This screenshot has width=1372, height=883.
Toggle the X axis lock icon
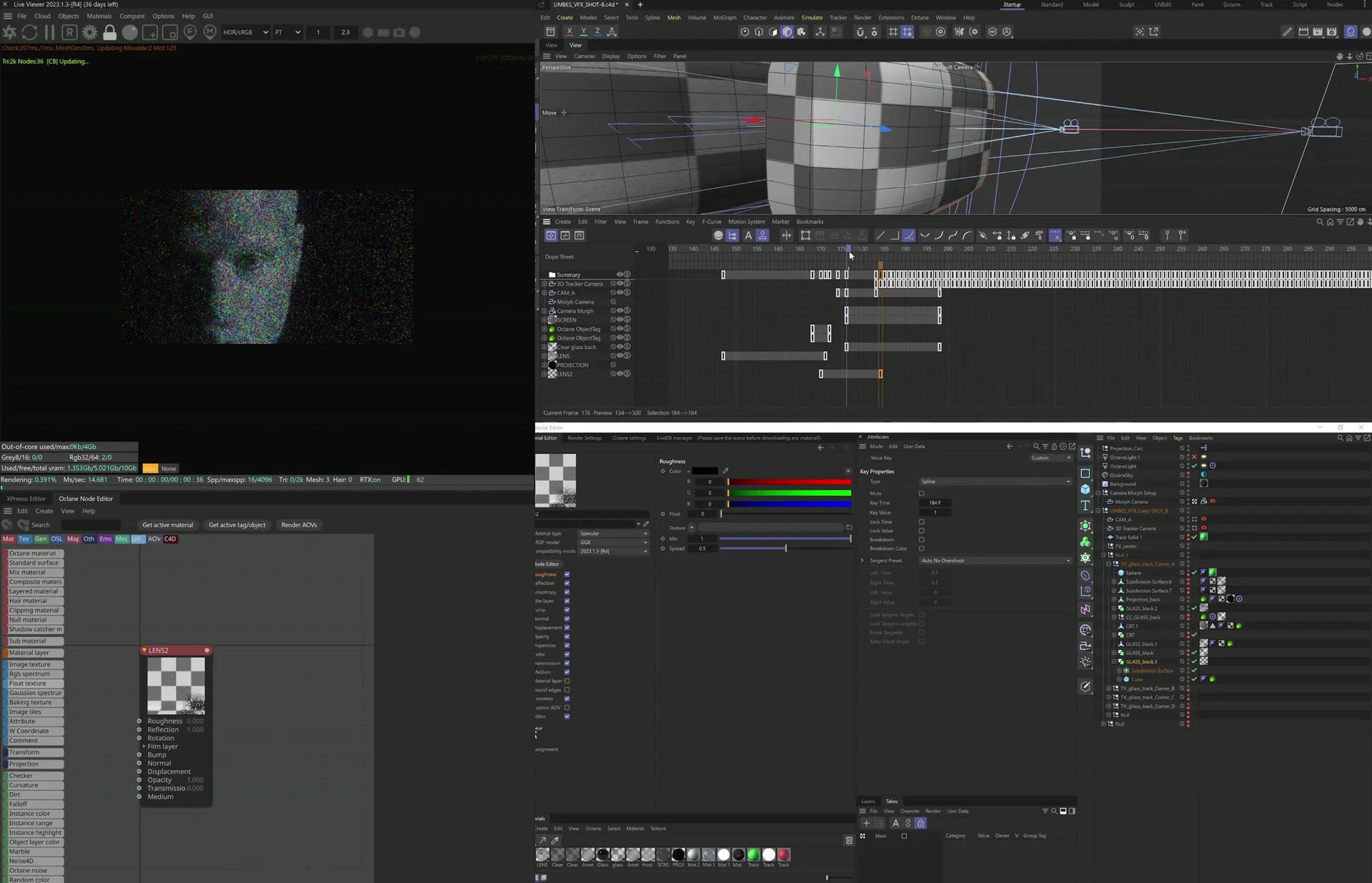point(569,31)
